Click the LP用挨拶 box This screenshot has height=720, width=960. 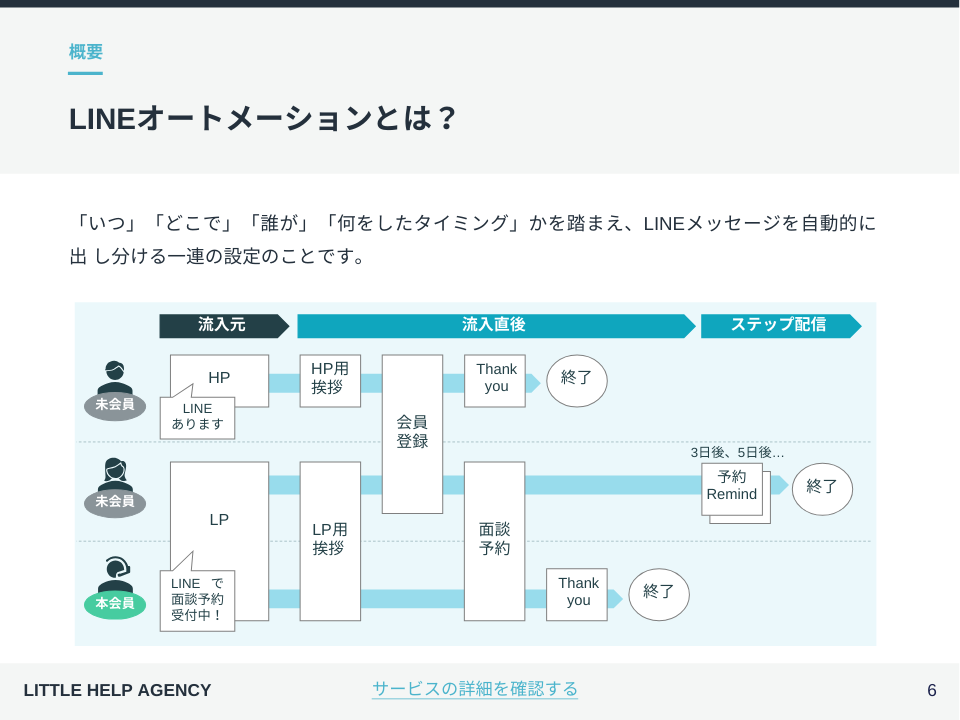[330, 541]
